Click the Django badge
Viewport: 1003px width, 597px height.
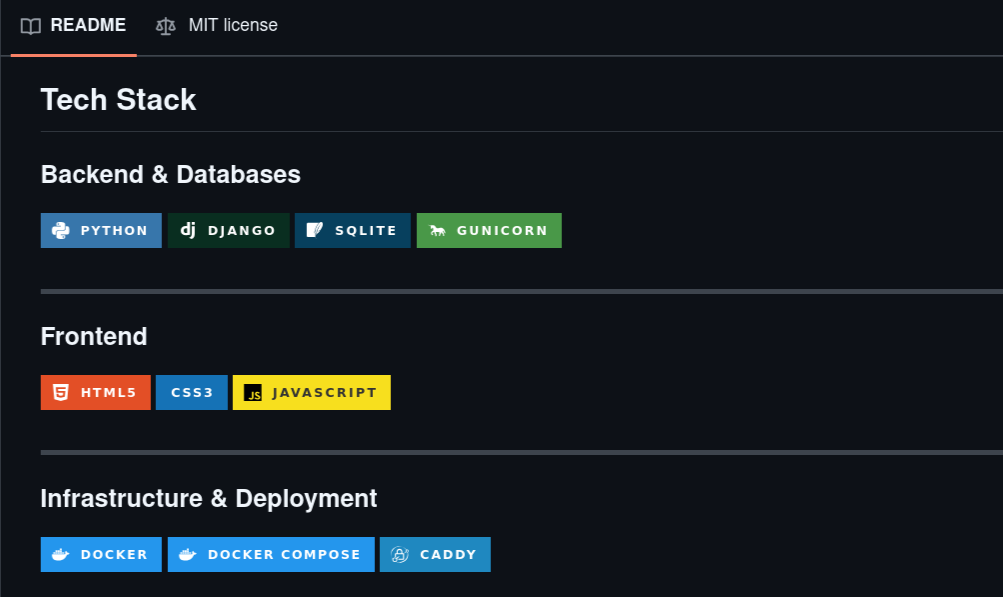(228, 230)
